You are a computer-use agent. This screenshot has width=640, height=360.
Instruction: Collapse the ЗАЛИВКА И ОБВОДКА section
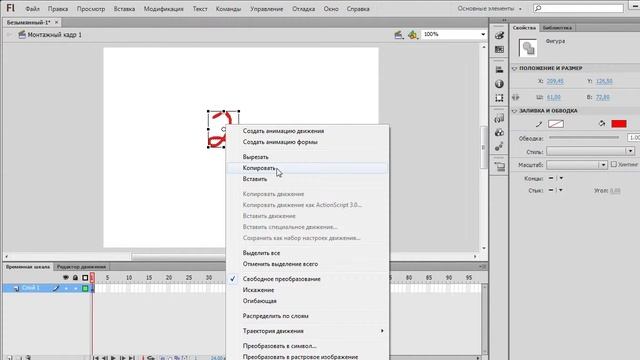click(514, 111)
